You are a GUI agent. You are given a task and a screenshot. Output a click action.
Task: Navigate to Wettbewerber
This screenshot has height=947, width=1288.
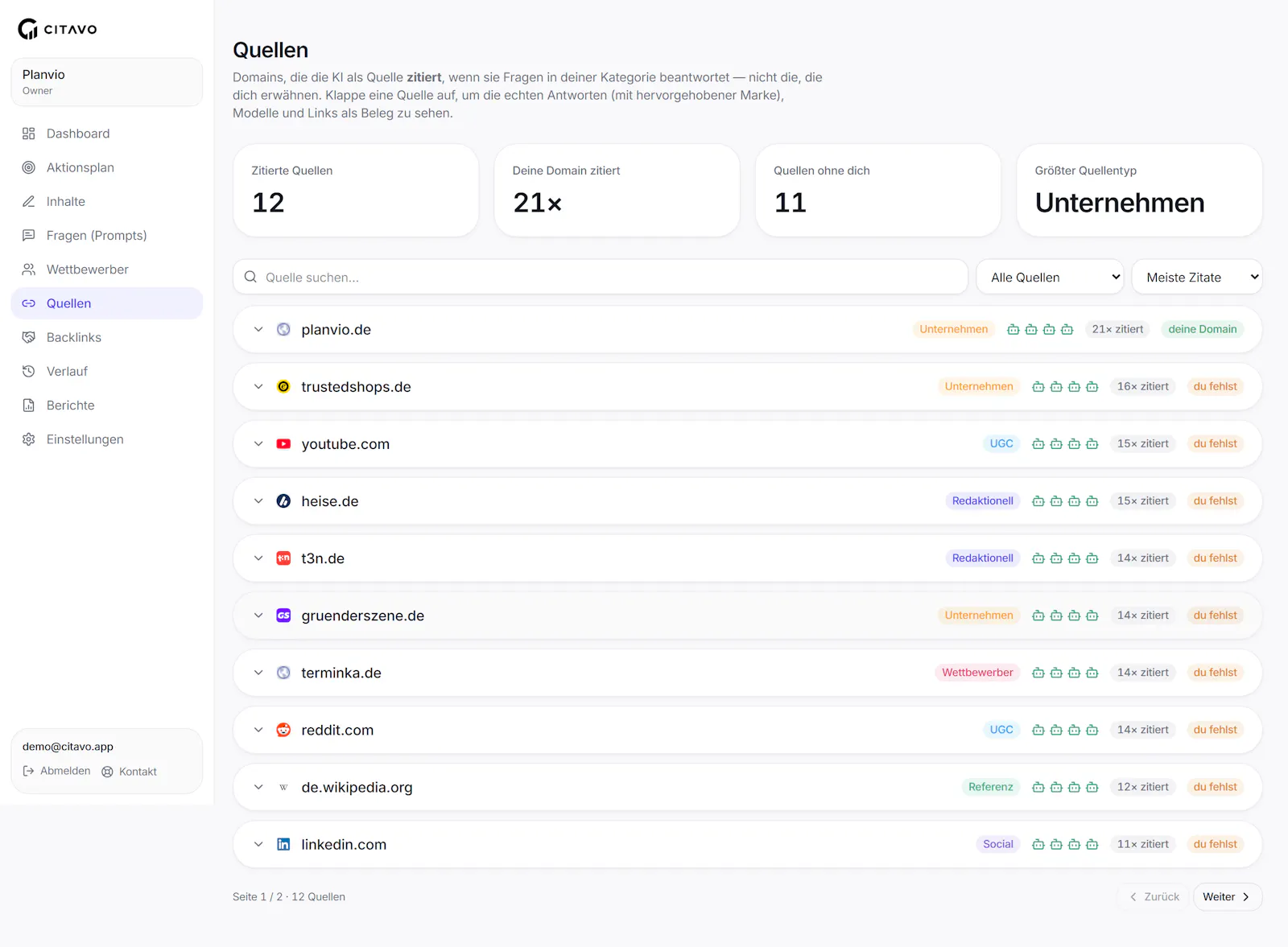107,270
